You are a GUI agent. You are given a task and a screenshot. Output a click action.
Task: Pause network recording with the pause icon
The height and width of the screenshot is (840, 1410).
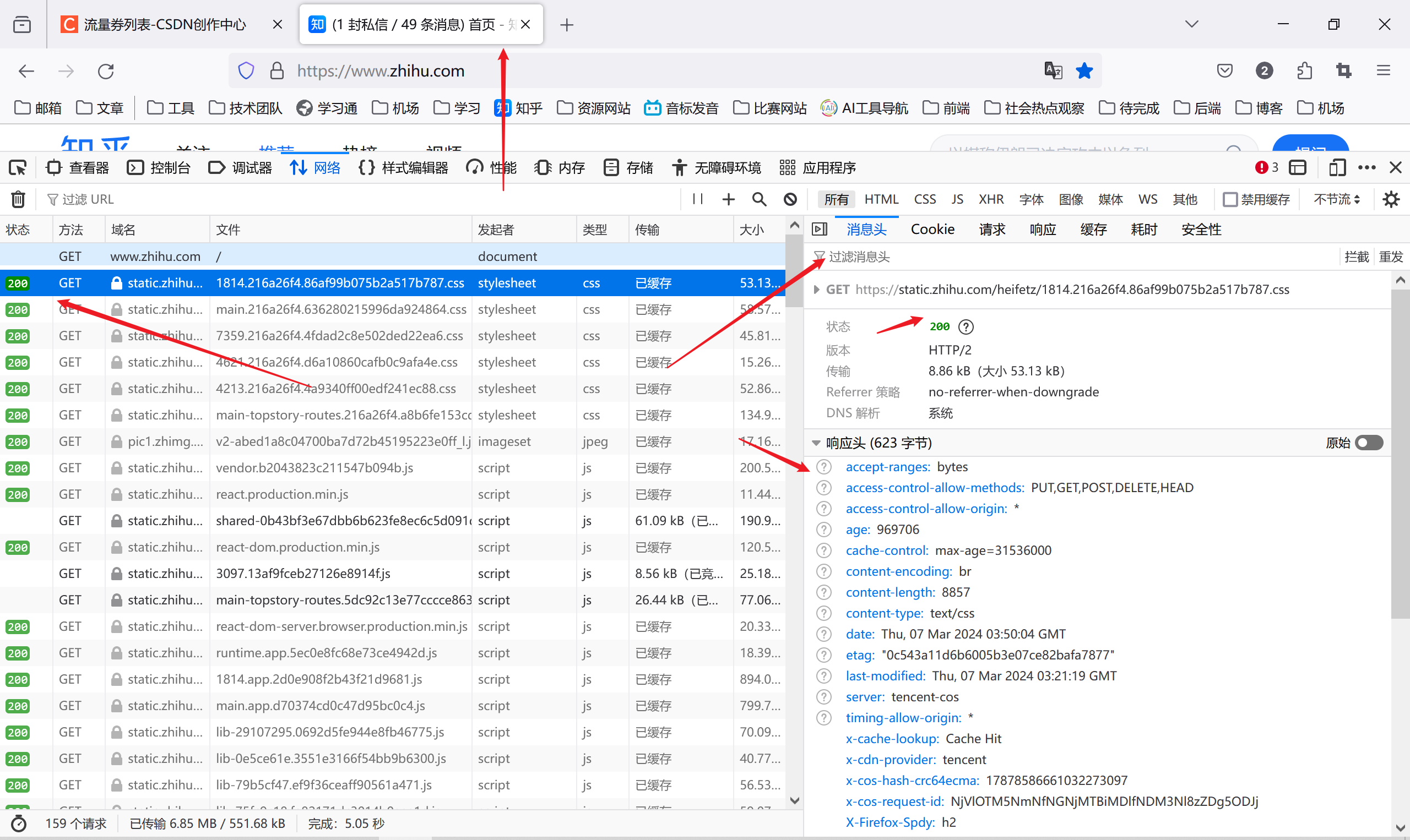tap(698, 199)
